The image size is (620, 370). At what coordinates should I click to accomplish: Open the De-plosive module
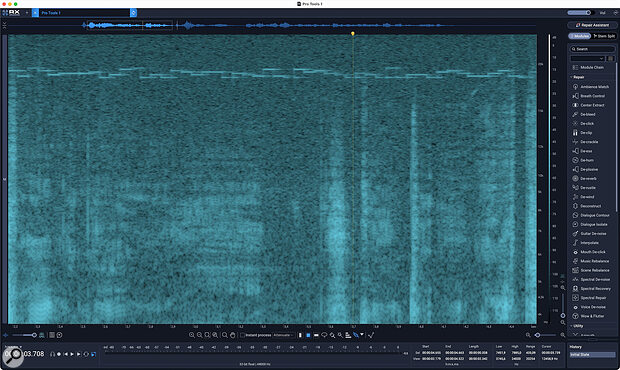tap(586, 169)
